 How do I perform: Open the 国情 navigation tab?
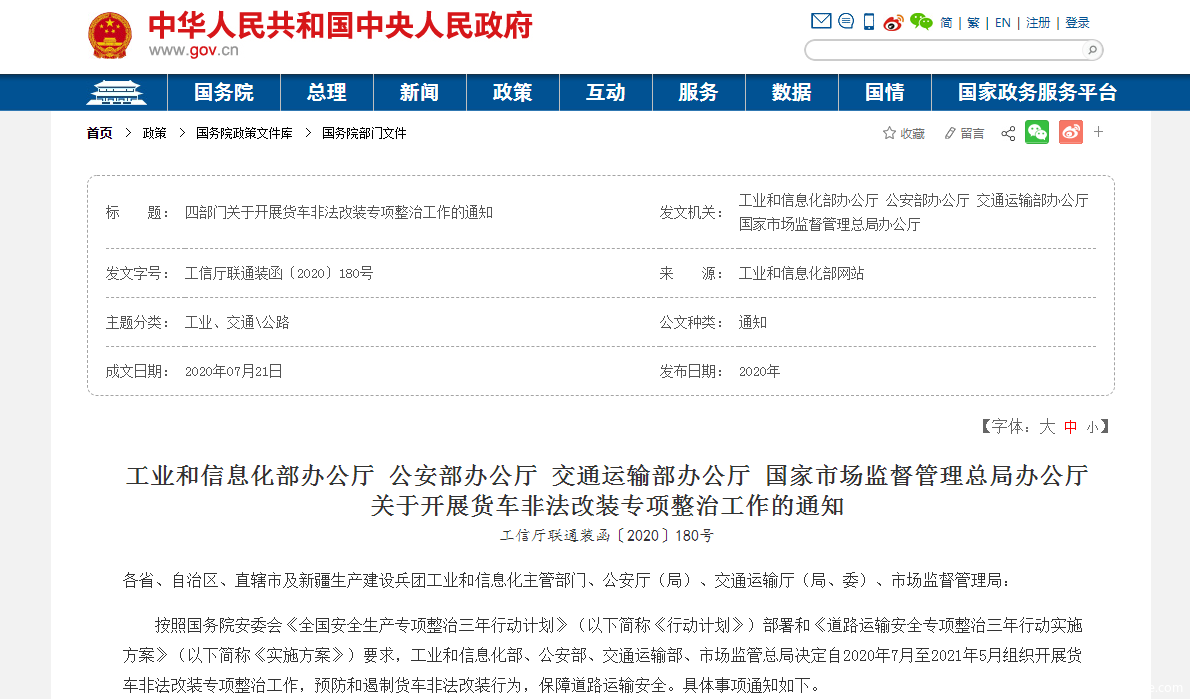click(885, 93)
